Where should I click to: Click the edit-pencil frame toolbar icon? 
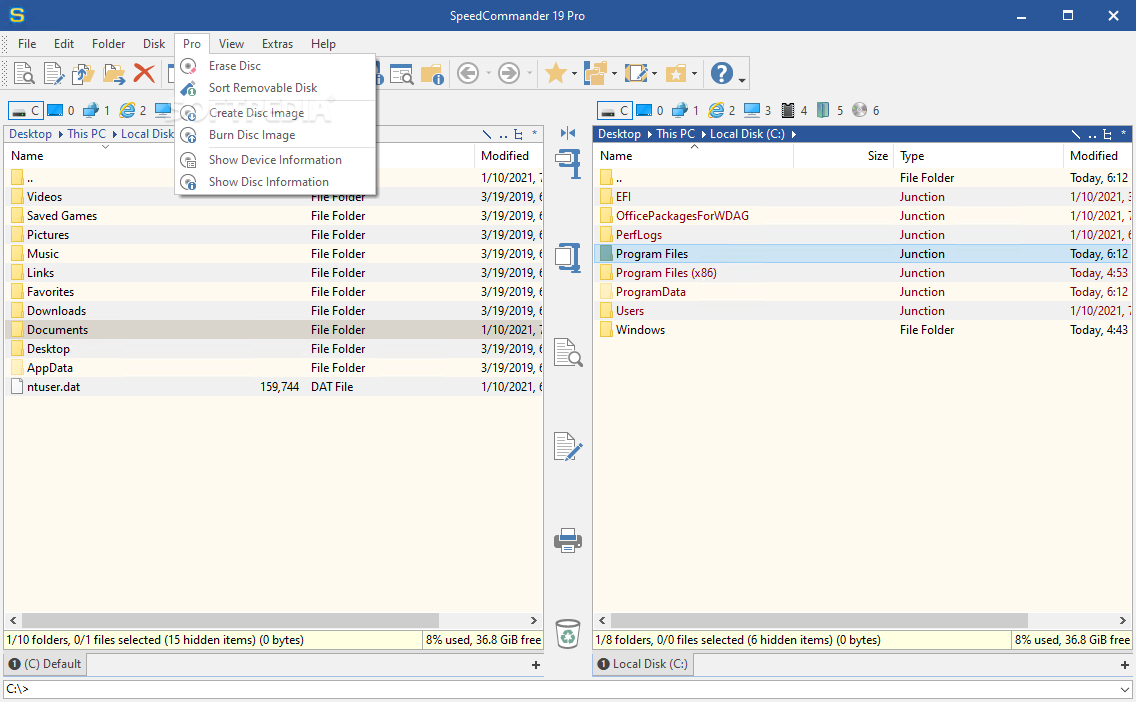click(635, 73)
